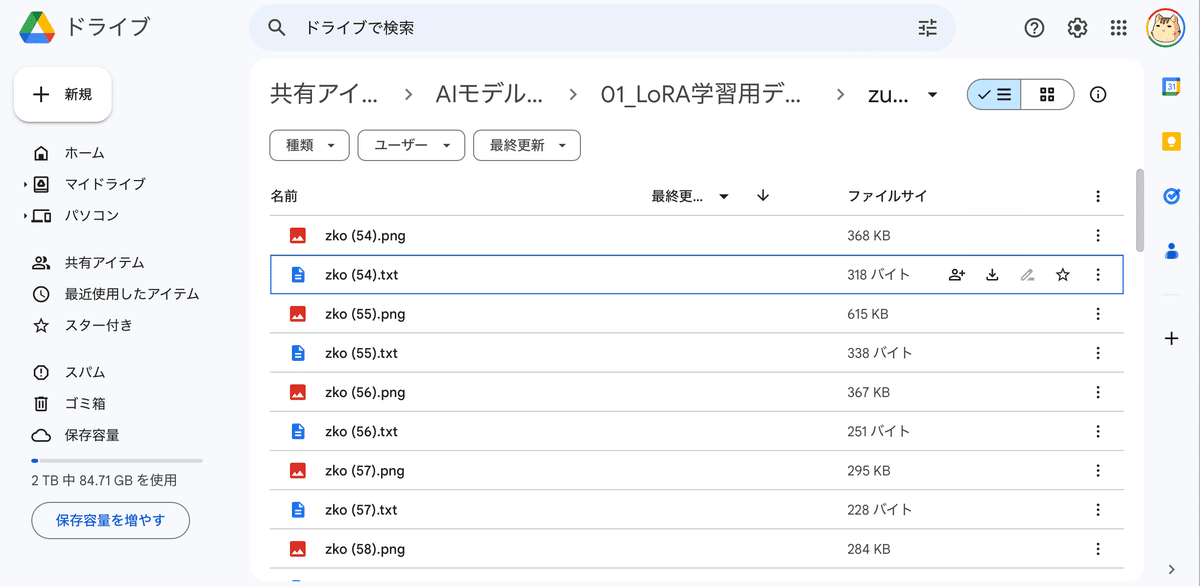
Task: Click the 新規 button
Action: [x=62, y=94]
